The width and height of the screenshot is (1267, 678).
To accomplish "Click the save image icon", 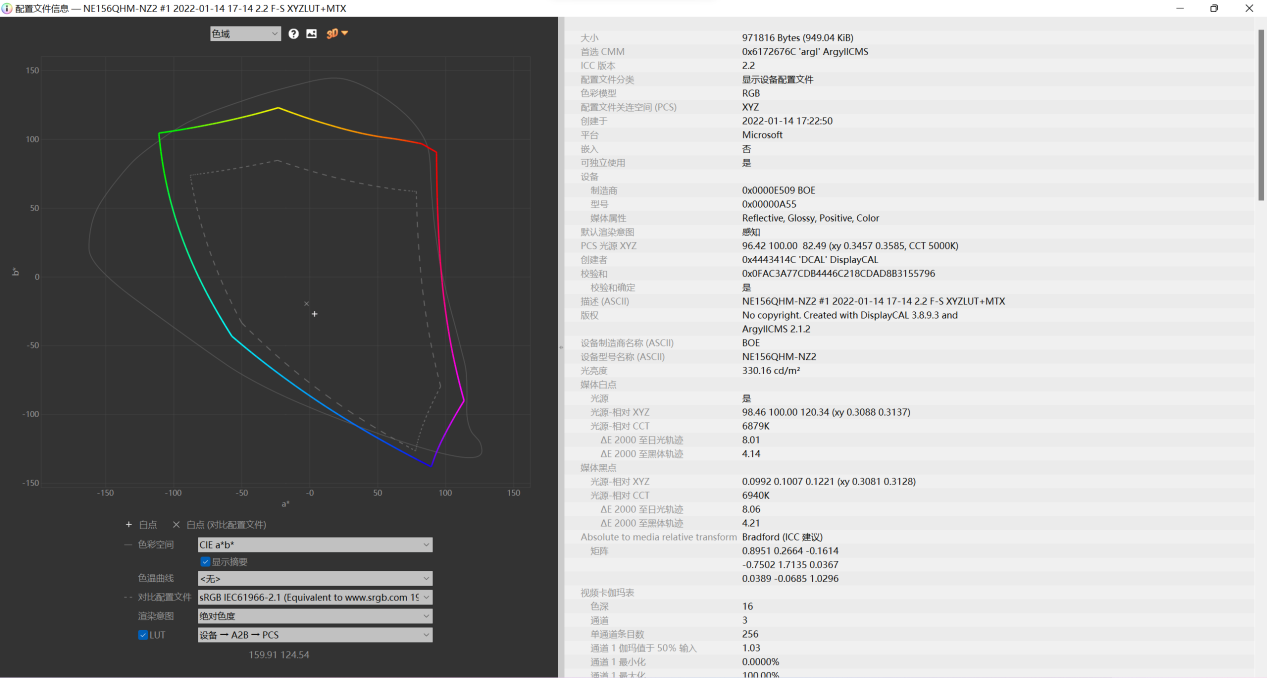I will point(311,33).
